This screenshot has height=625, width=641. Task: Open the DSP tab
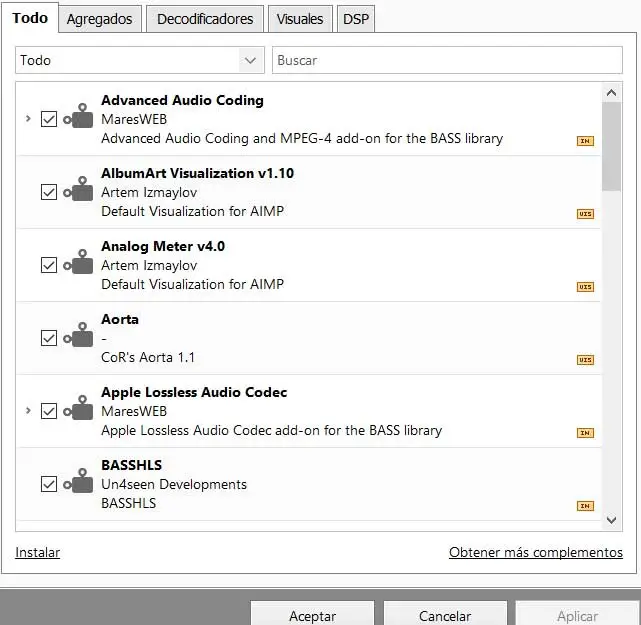pos(356,19)
